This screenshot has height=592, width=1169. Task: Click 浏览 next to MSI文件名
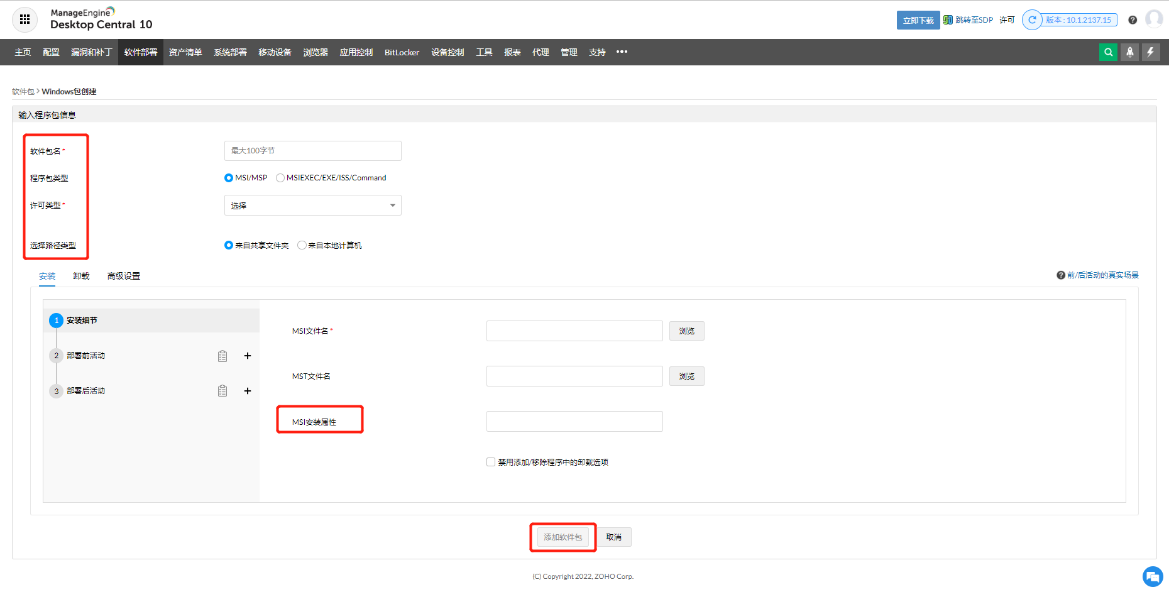click(687, 331)
